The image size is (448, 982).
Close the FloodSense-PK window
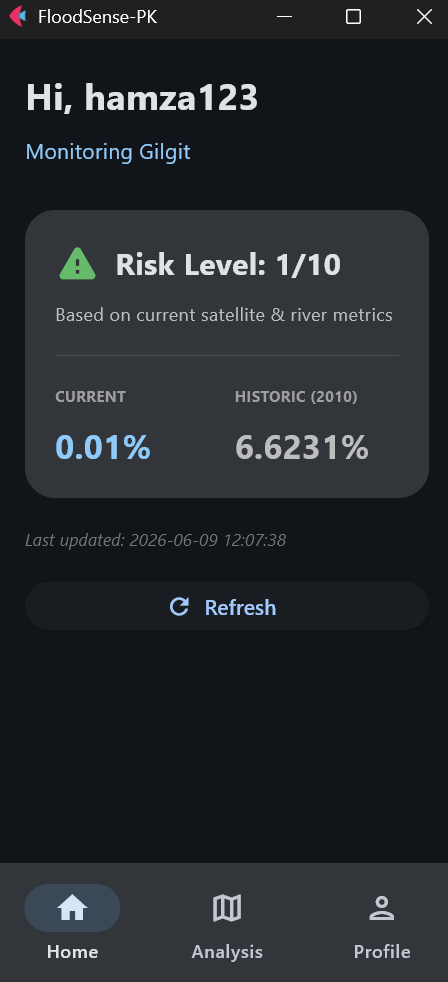pyautogui.click(x=424, y=17)
